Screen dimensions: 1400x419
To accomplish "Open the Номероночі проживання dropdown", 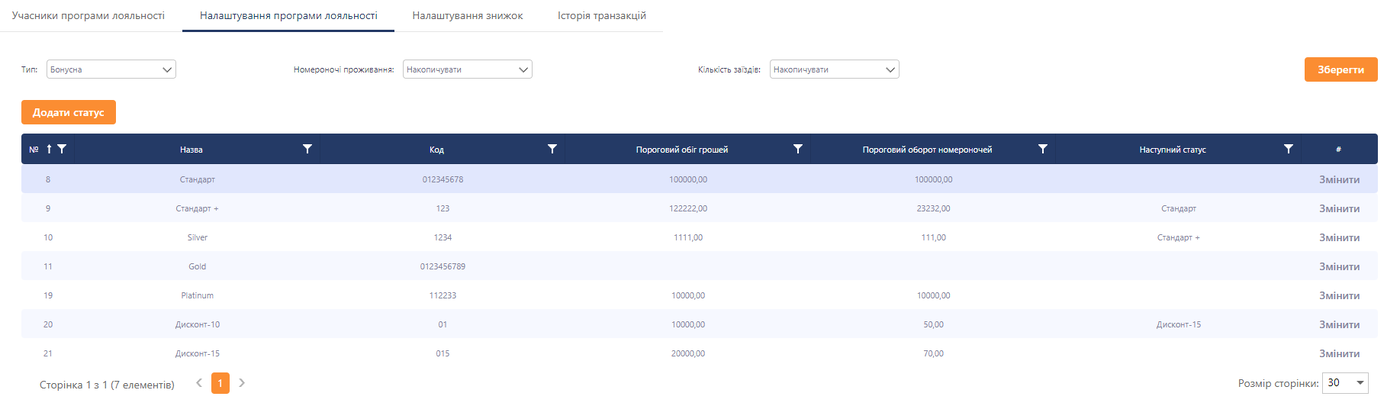I will coord(467,70).
